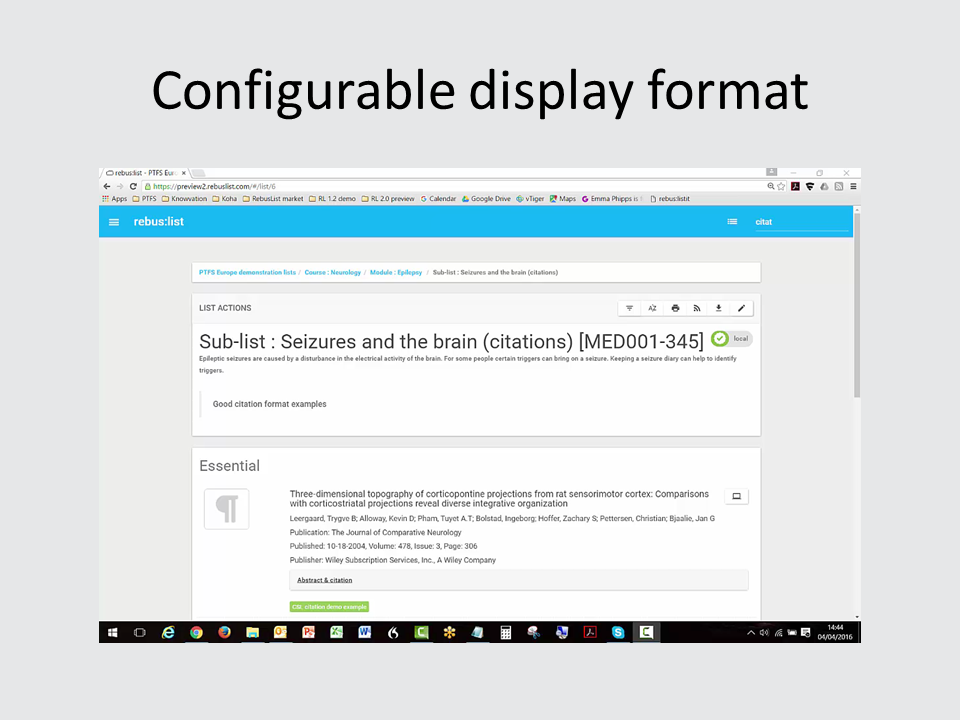960x720 pixels.
Task: Navigate to Module : Epilepsy breadcrumb
Action: click(x=395, y=272)
